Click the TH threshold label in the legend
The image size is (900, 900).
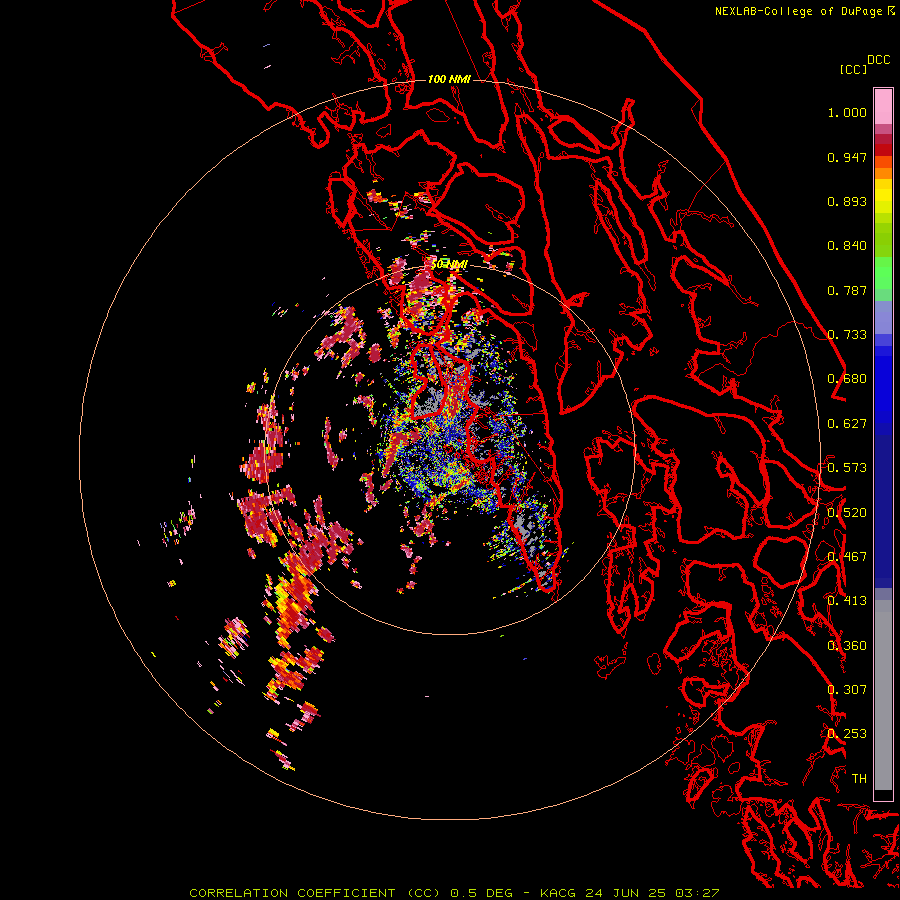coord(859,779)
